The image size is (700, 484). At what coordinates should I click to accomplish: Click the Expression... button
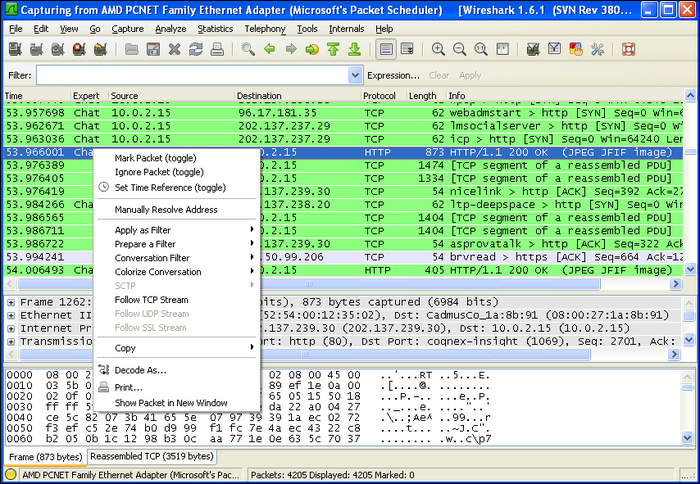point(393,75)
